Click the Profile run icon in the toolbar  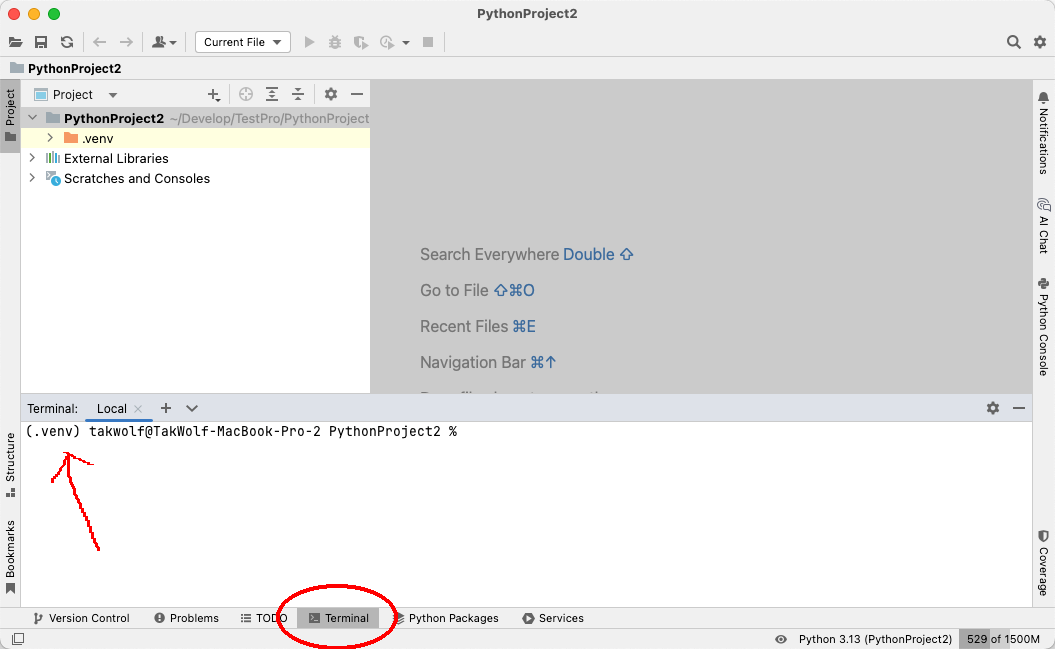point(387,42)
